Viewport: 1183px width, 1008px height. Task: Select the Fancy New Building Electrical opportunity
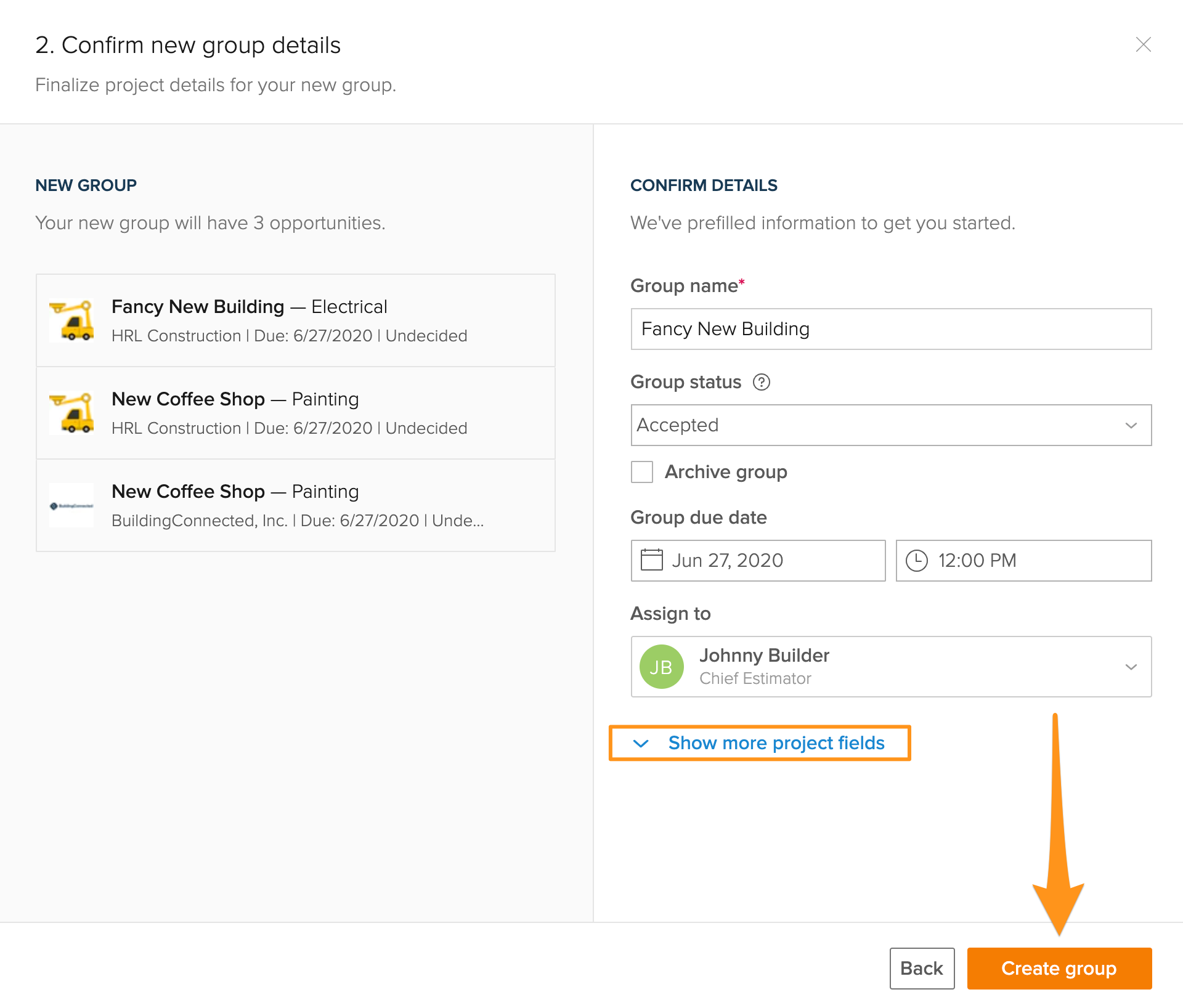[296, 320]
